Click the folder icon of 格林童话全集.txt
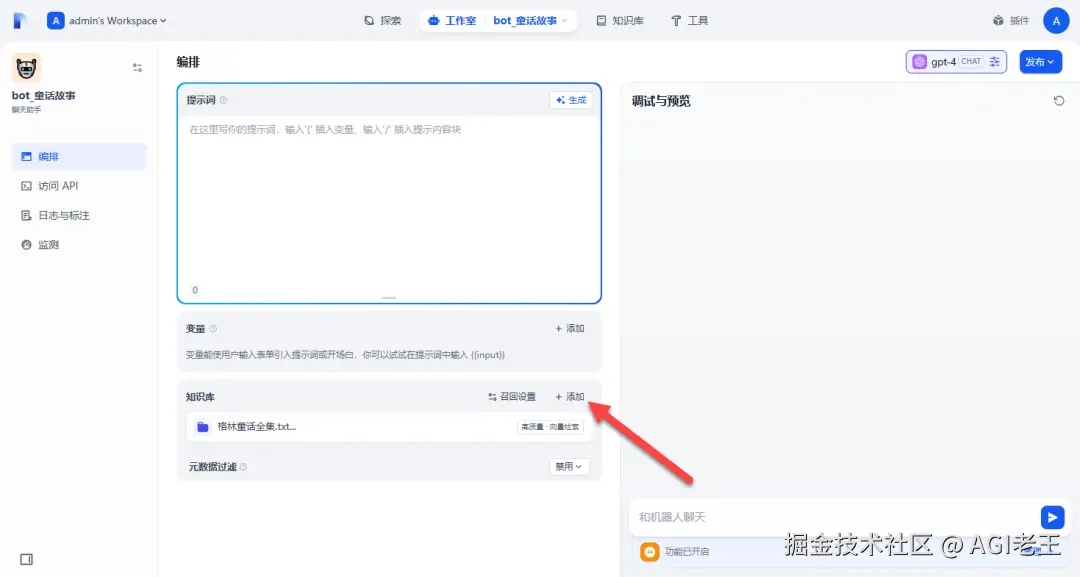The width and height of the screenshot is (1080, 577). 202,427
